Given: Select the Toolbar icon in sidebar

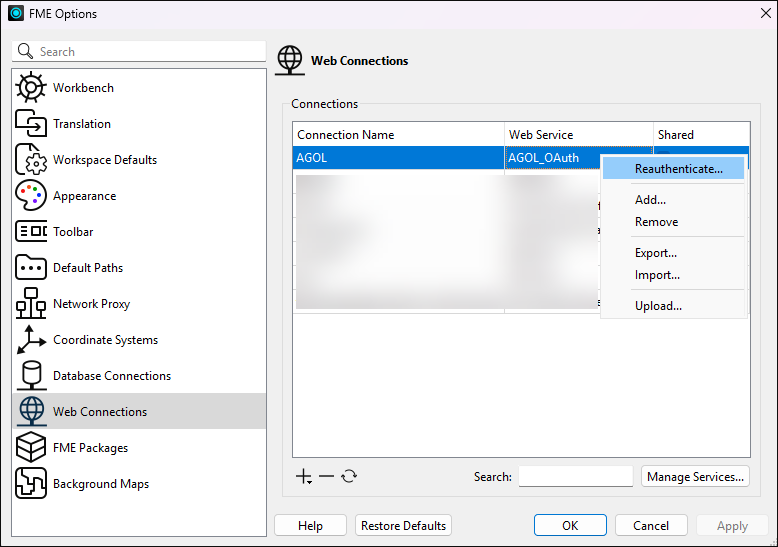Looking at the screenshot, I should coord(31,231).
